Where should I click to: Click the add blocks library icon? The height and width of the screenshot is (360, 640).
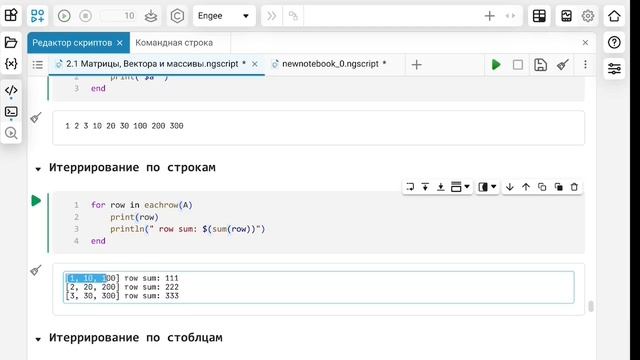point(38,16)
